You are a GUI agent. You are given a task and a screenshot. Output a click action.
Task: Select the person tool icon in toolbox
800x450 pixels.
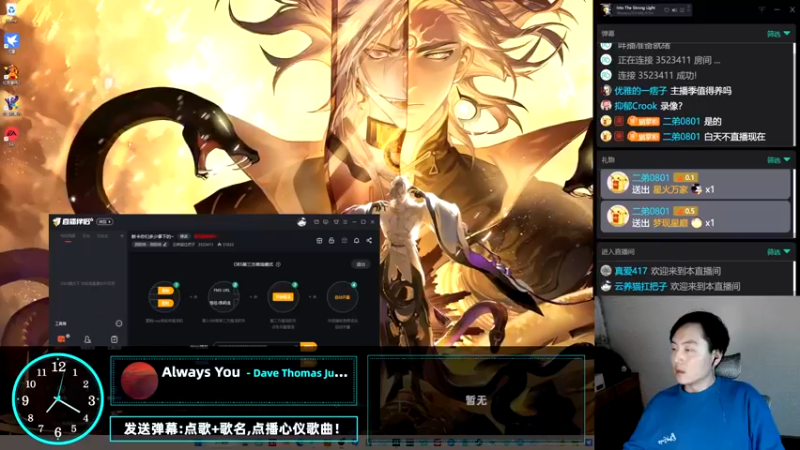coord(87,339)
